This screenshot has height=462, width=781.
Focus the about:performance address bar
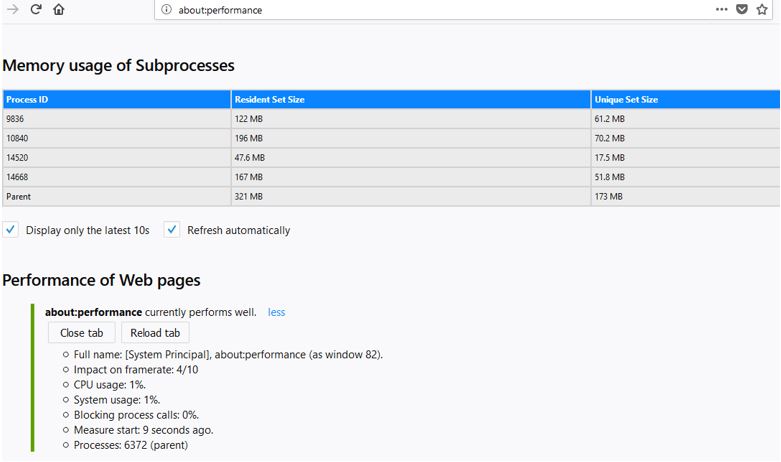(400, 10)
